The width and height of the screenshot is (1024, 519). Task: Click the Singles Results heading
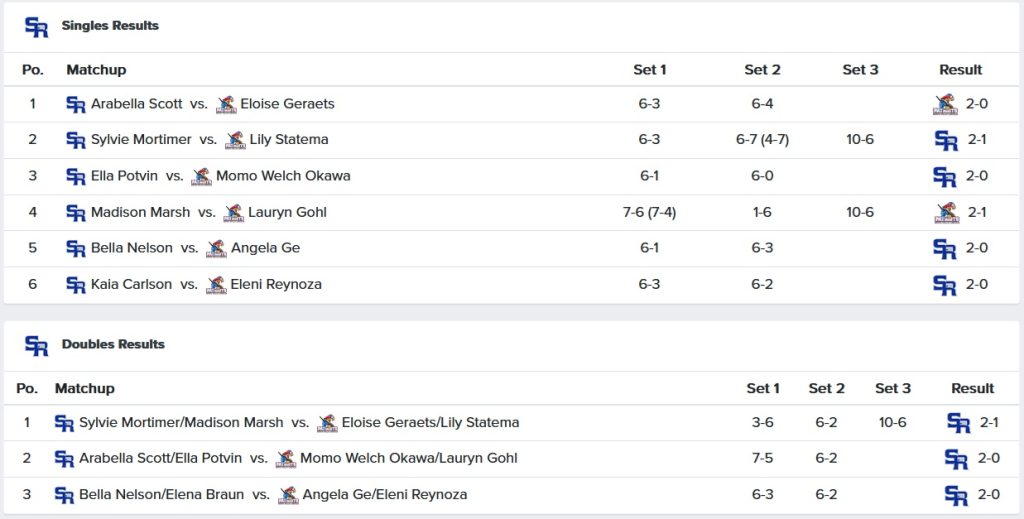110,26
